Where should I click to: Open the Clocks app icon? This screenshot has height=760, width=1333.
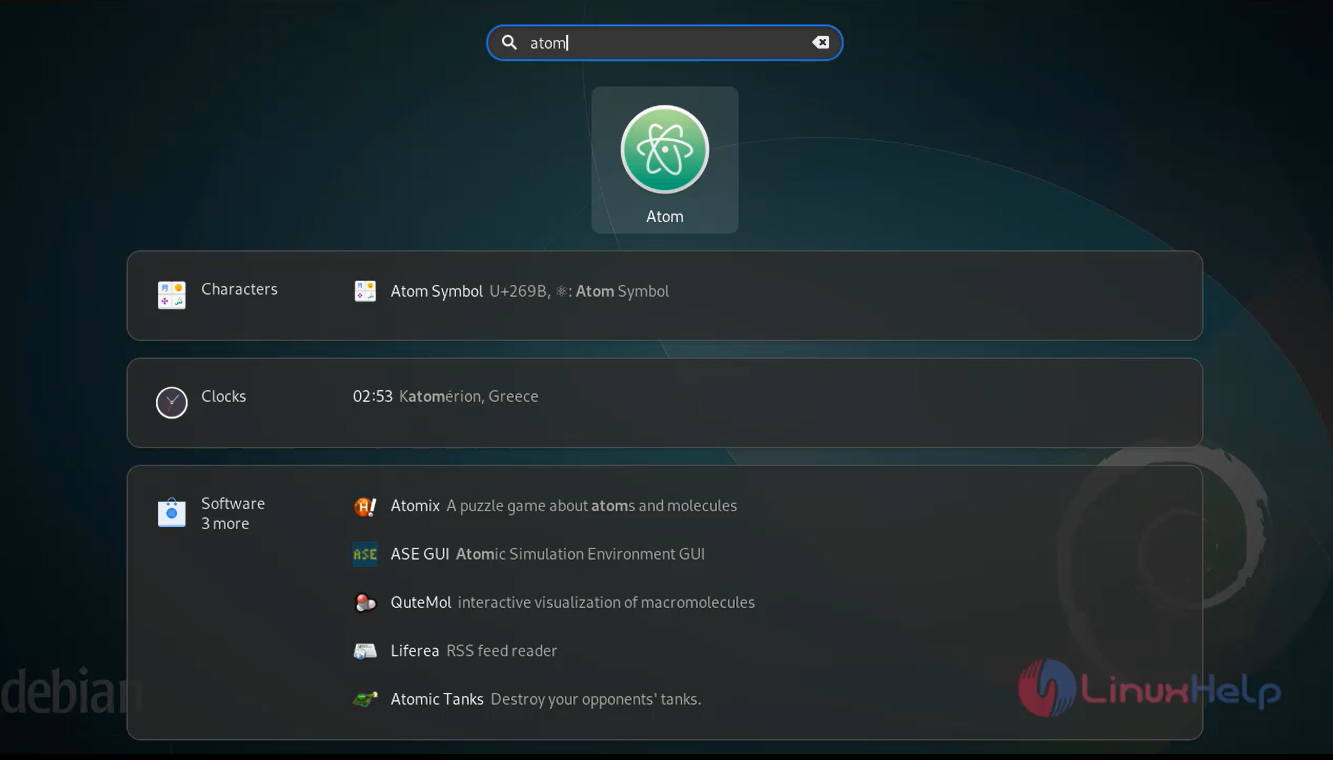tap(172, 402)
